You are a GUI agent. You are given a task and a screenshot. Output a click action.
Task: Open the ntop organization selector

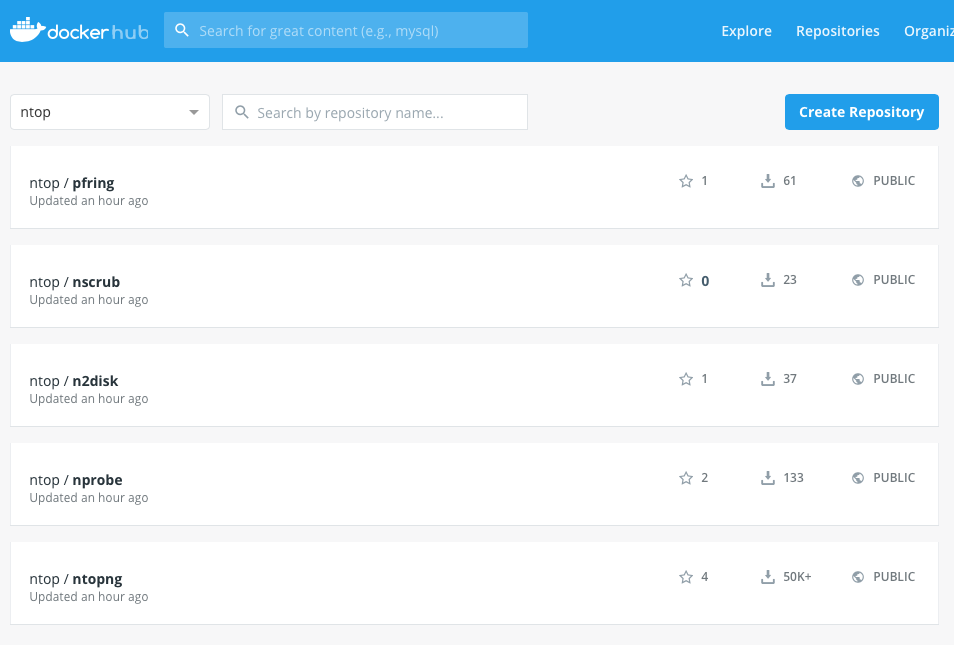[110, 112]
